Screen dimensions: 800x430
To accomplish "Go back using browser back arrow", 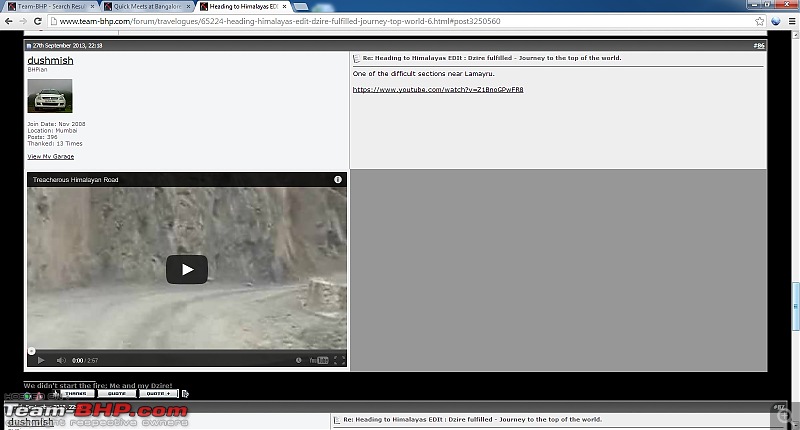I will (9, 21).
